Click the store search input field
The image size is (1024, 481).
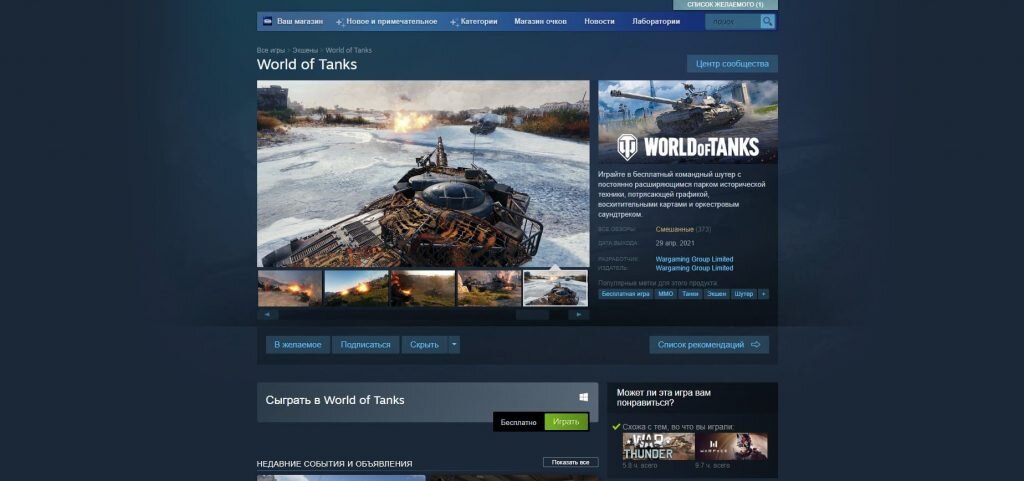pos(733,22)
